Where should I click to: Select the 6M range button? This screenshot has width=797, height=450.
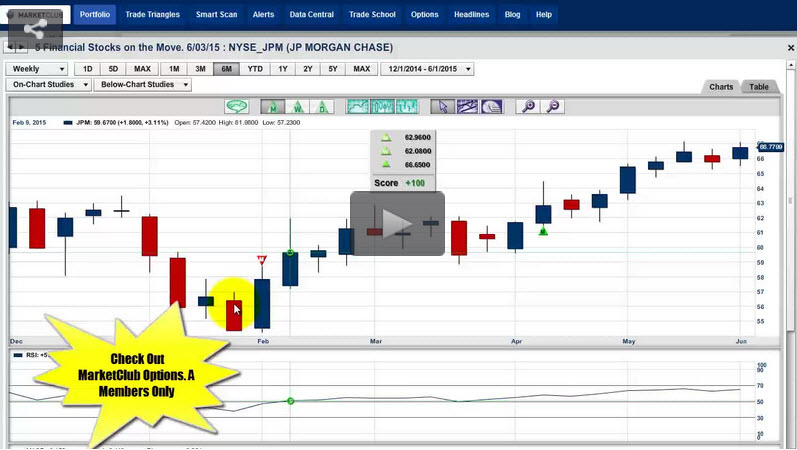point(227,69)
